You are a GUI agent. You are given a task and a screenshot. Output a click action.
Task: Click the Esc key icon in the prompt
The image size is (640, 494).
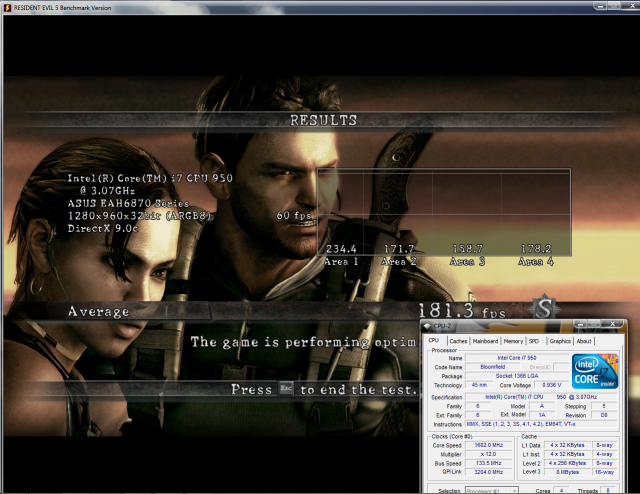[286, 388]
